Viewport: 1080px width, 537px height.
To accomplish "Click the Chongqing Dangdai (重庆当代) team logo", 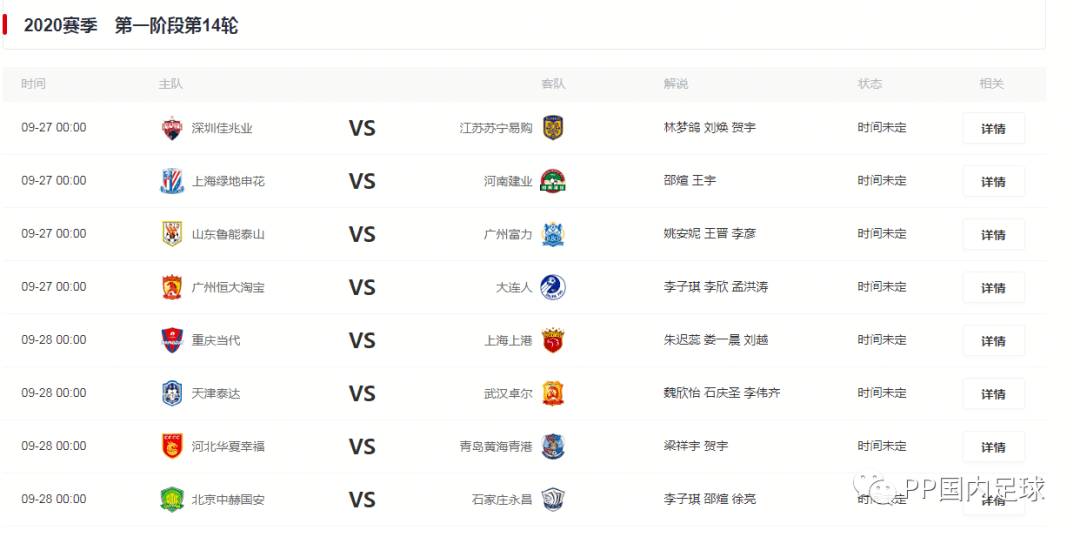I will pyautogui.click(x=172, y=340).
